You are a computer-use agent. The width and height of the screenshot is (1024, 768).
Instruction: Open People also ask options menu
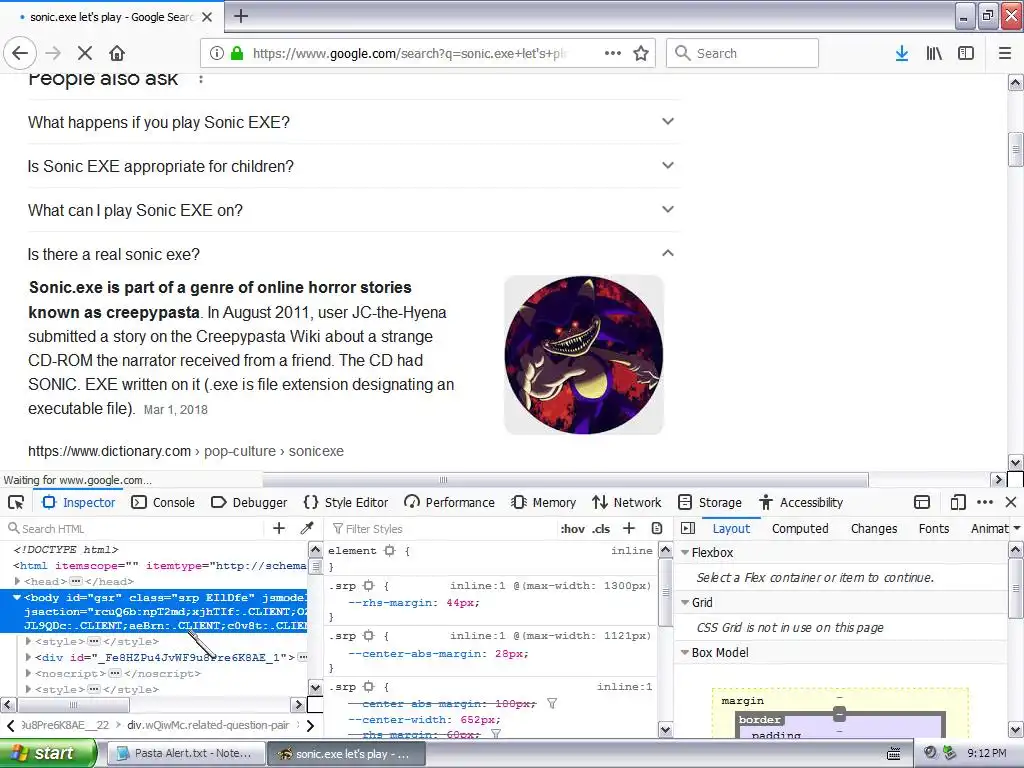(201, 79)
